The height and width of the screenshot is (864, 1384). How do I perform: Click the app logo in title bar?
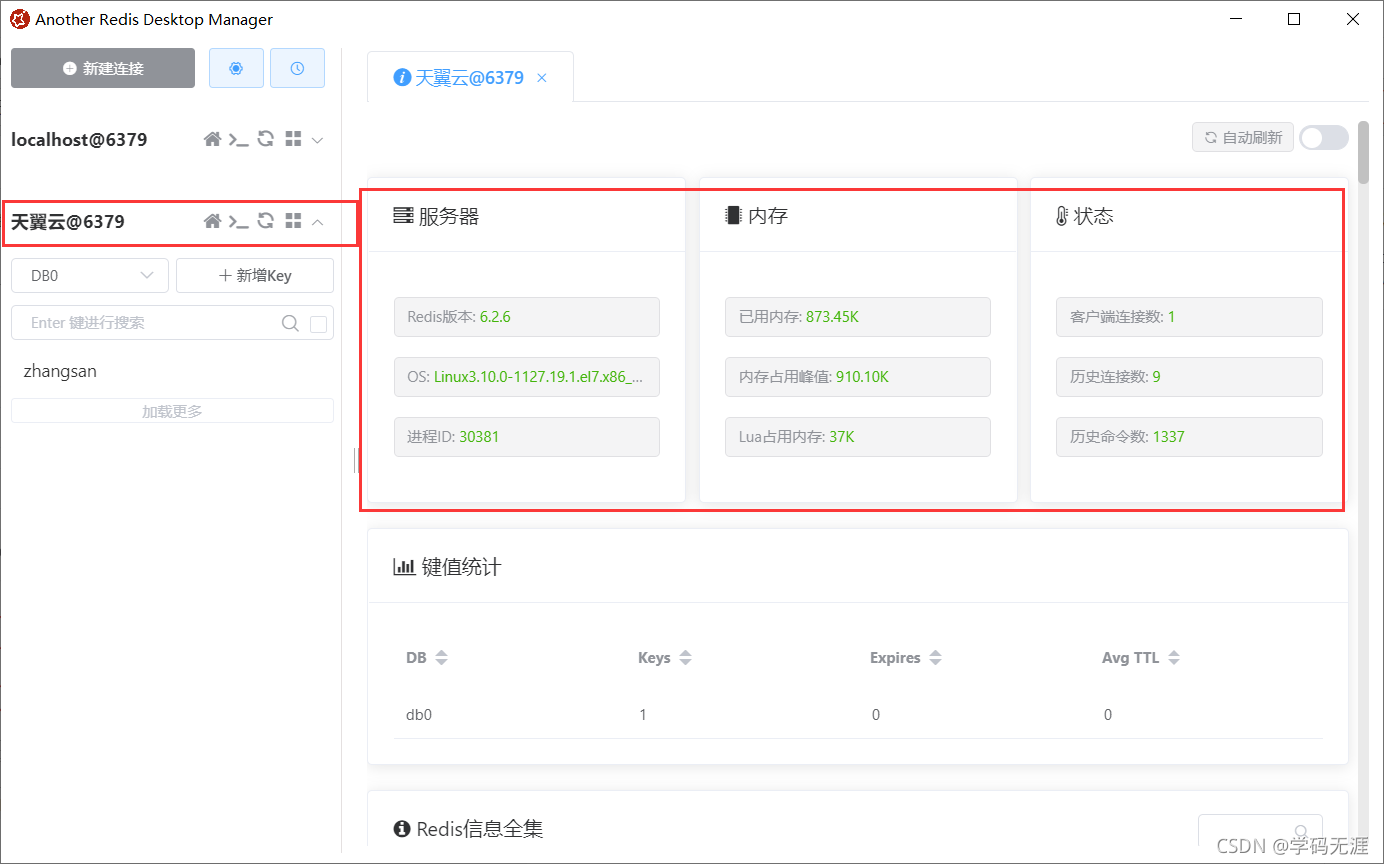[x=19, y=19]
